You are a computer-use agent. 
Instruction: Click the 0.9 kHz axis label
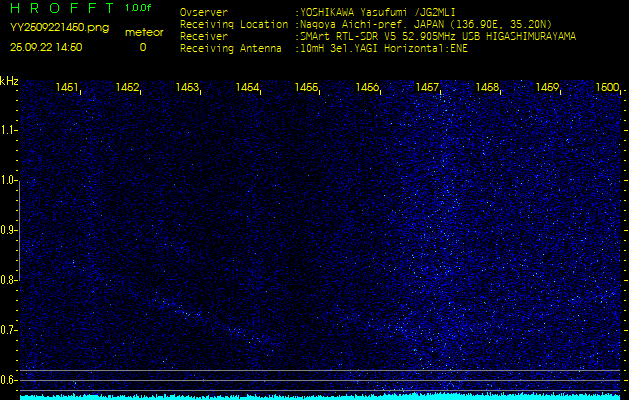click(x=8, y=230)
